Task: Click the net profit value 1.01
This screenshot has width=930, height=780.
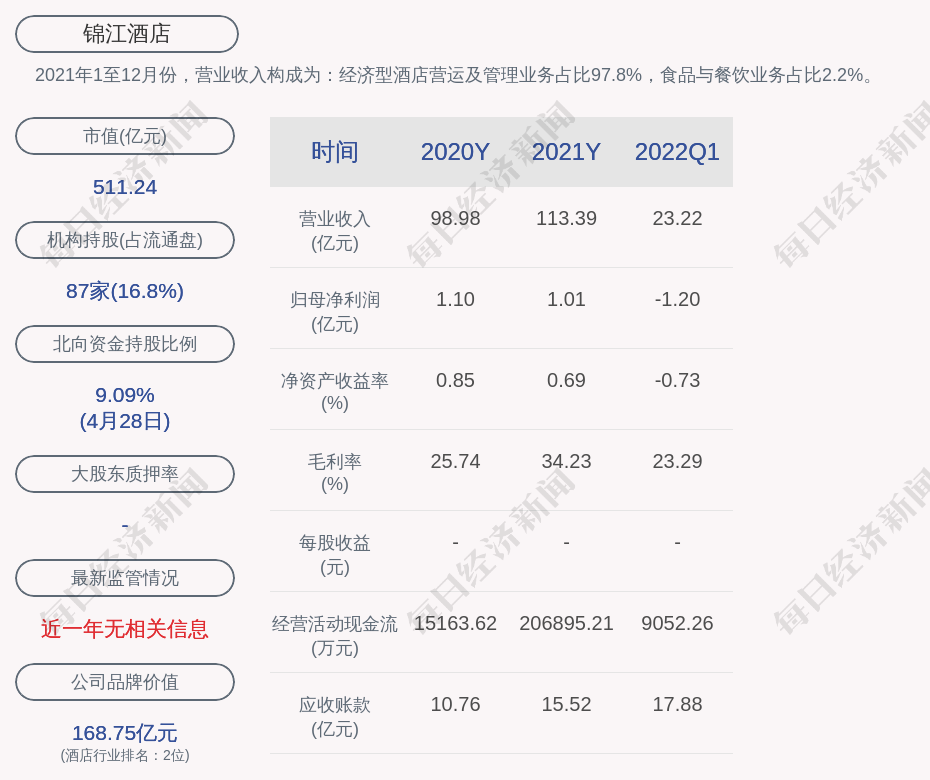Action: click(x=566, y=300)
